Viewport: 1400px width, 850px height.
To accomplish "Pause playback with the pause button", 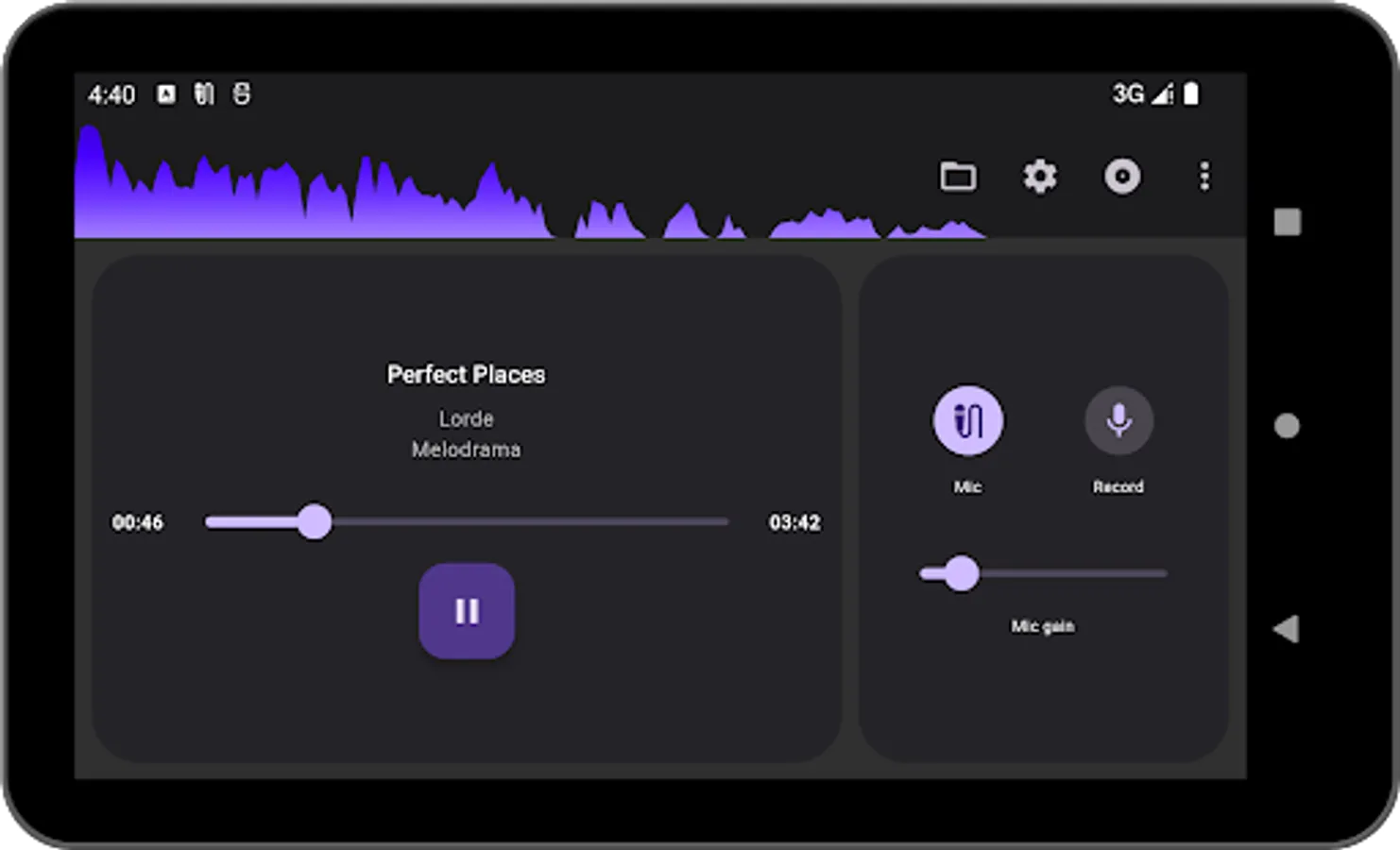I will pos(467,611).
